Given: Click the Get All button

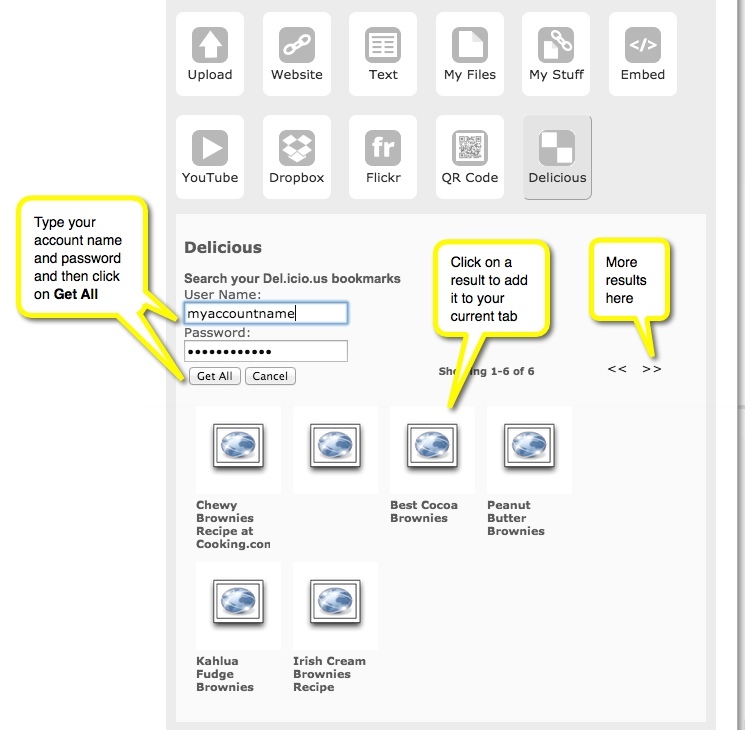Looking at the screenshot, I should pos(215,376).
